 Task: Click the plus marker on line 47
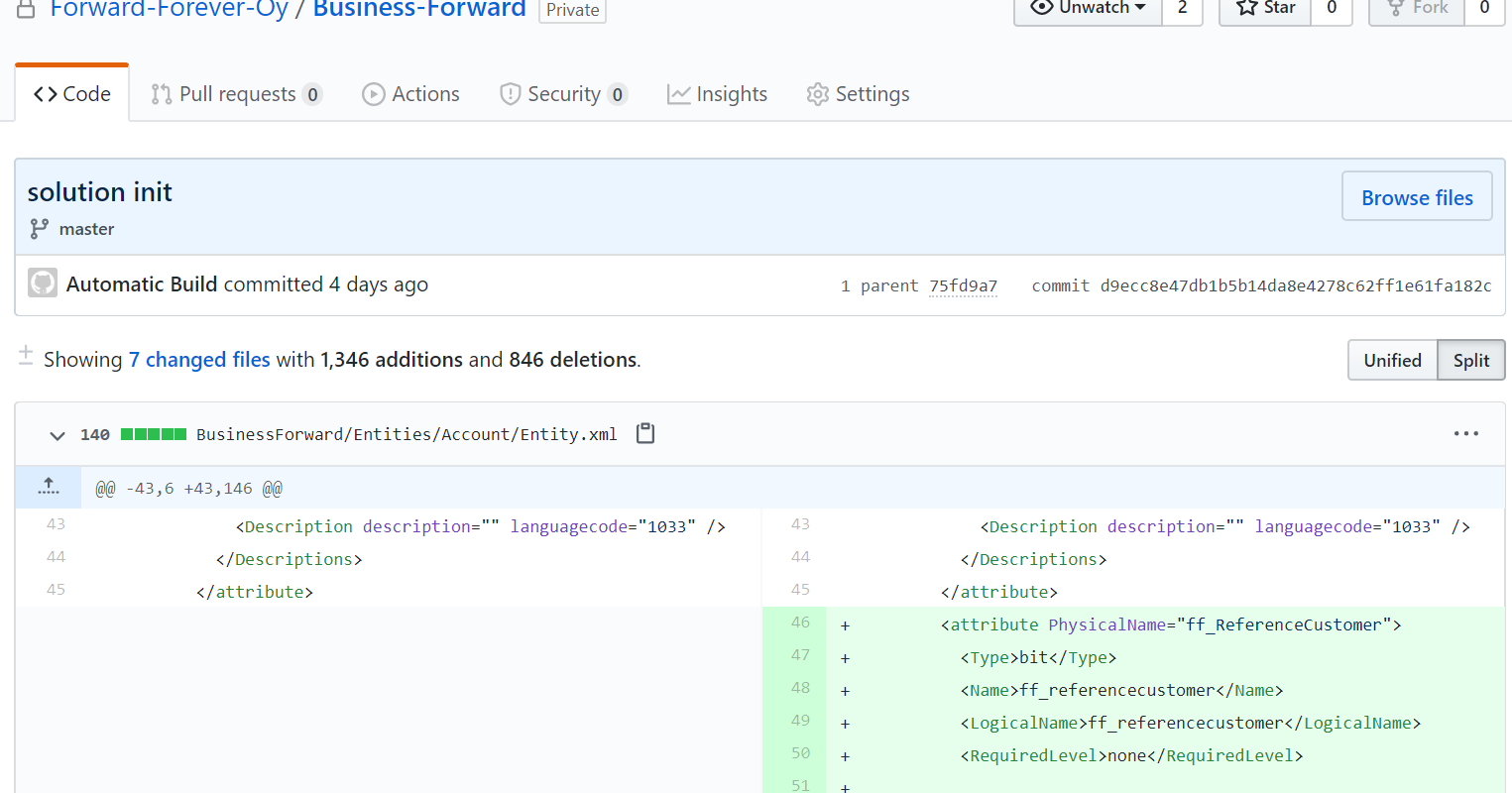click(x=845, y=658)
